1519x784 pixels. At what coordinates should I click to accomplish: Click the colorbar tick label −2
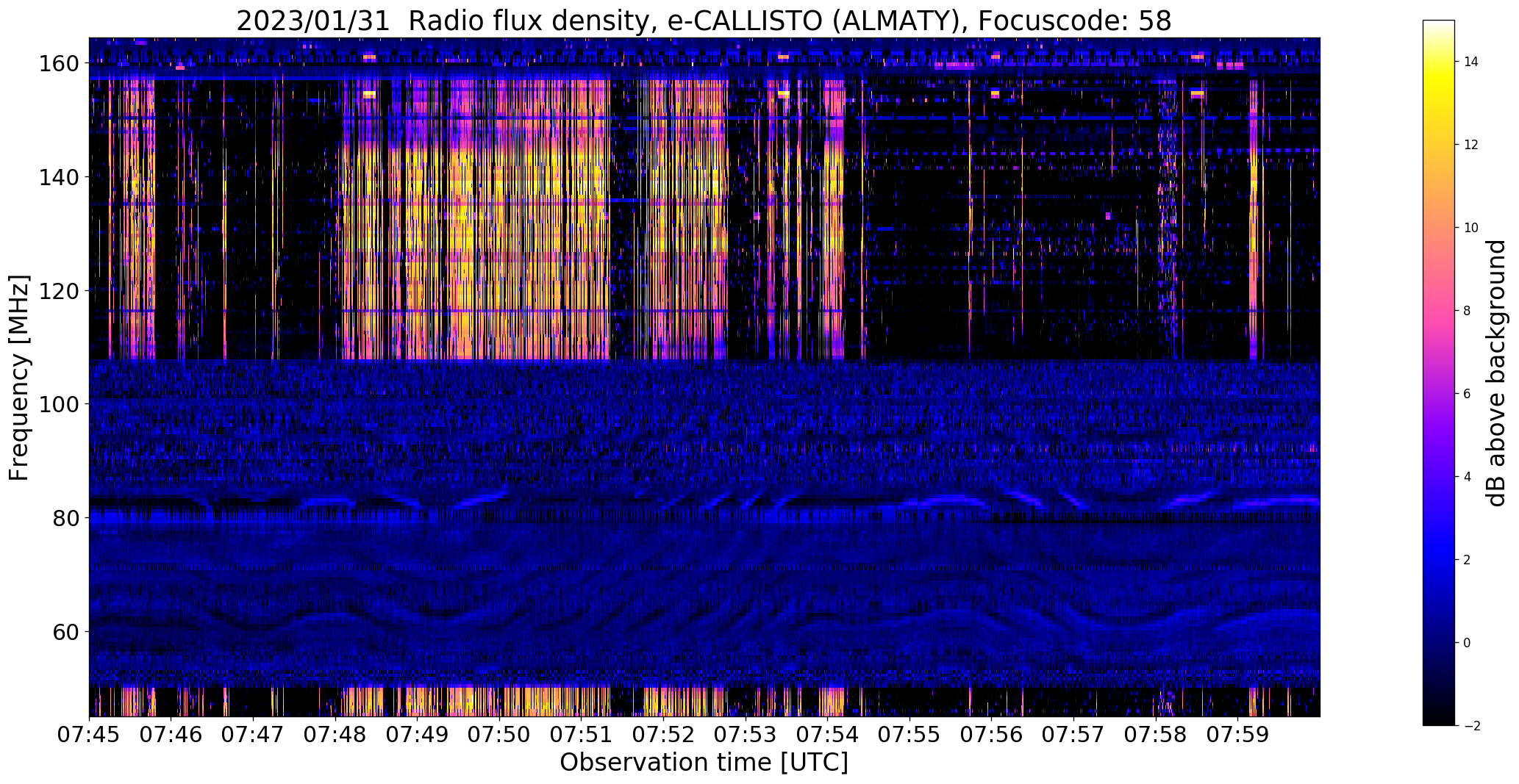pos(1471,726)
